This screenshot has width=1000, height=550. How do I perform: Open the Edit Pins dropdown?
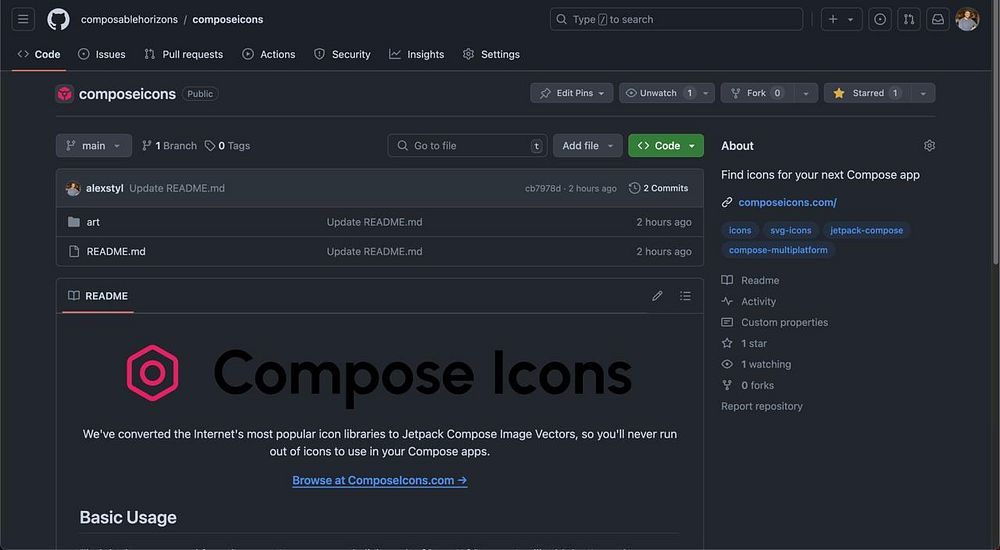[571, 93]
